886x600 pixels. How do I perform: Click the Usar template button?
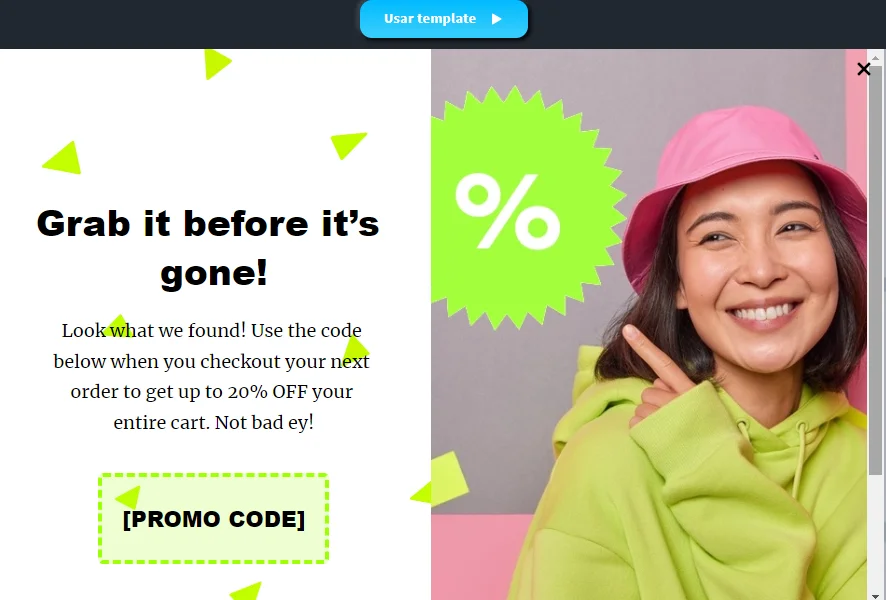[x=444, y=19]
